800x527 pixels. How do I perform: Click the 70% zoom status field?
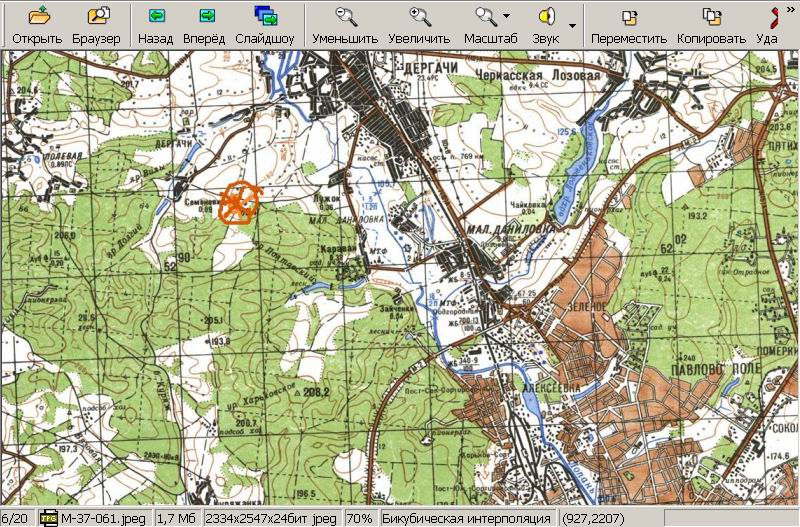click(x=358, y=518)
